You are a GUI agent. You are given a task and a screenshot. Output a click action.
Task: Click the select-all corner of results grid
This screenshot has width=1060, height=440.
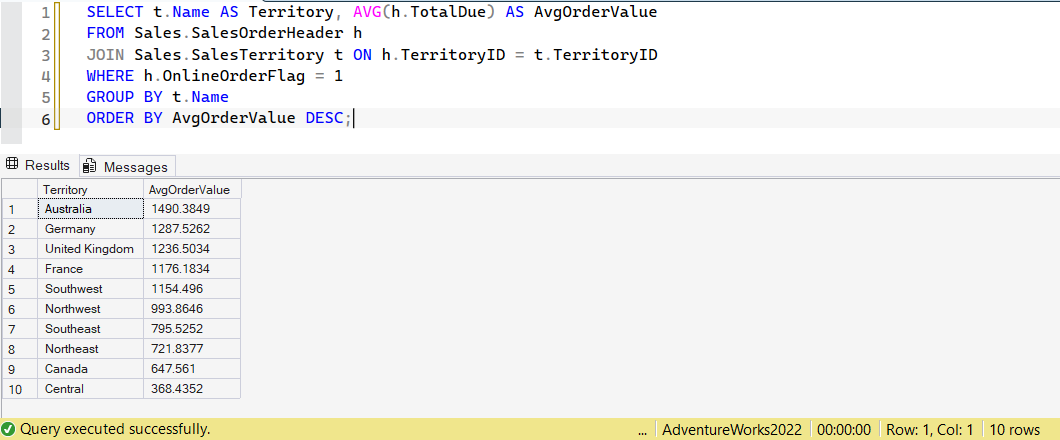click(x=20, y=189)
